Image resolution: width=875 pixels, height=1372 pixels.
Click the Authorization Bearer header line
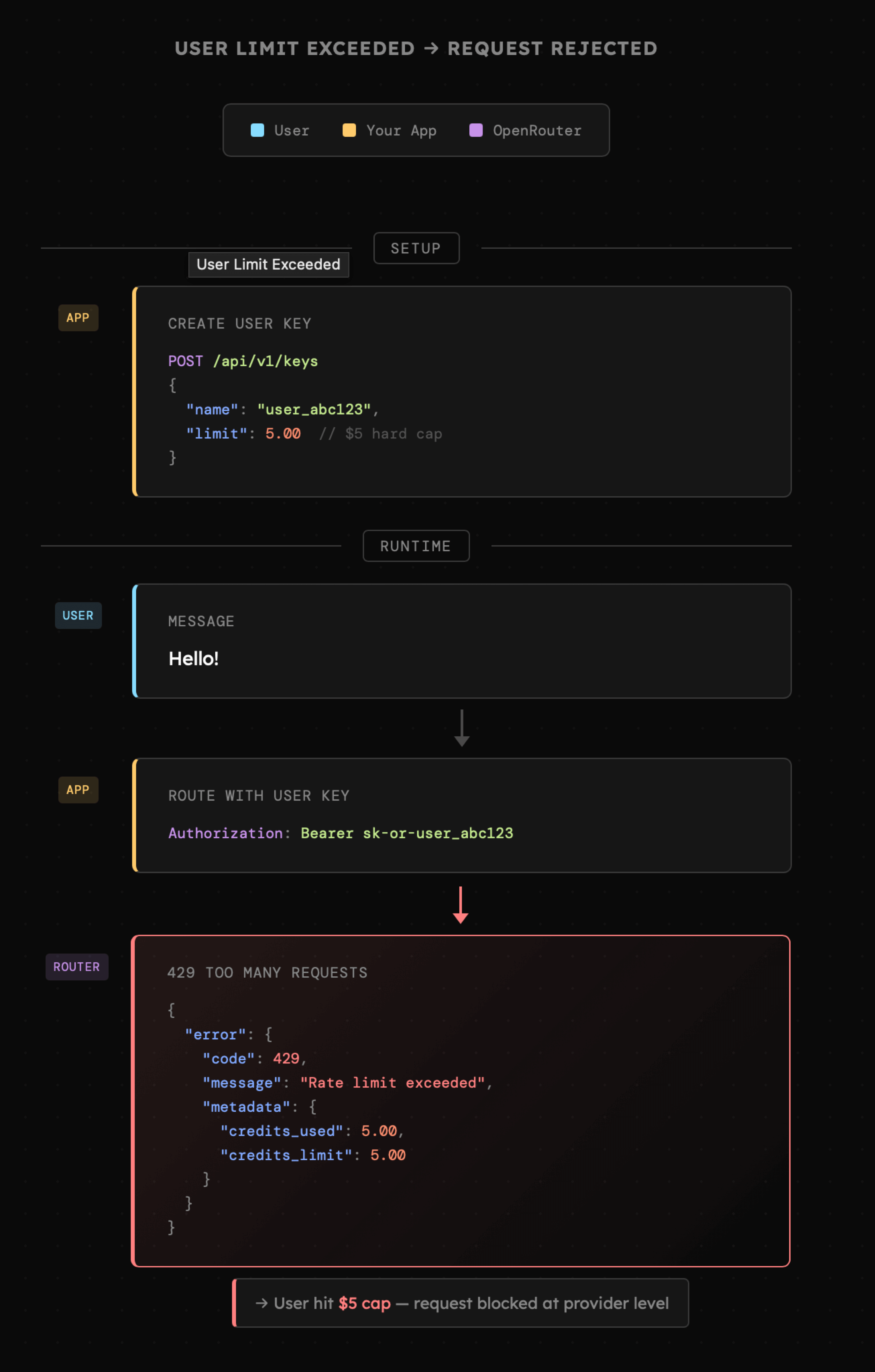(341, 833)
